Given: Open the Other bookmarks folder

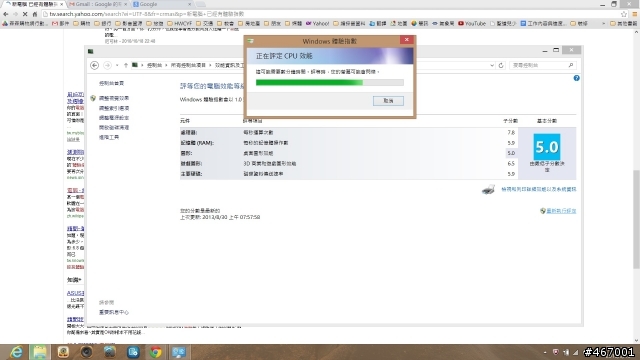Looking at the screenshot, I should pyautogui.click(x=623, y=24).
